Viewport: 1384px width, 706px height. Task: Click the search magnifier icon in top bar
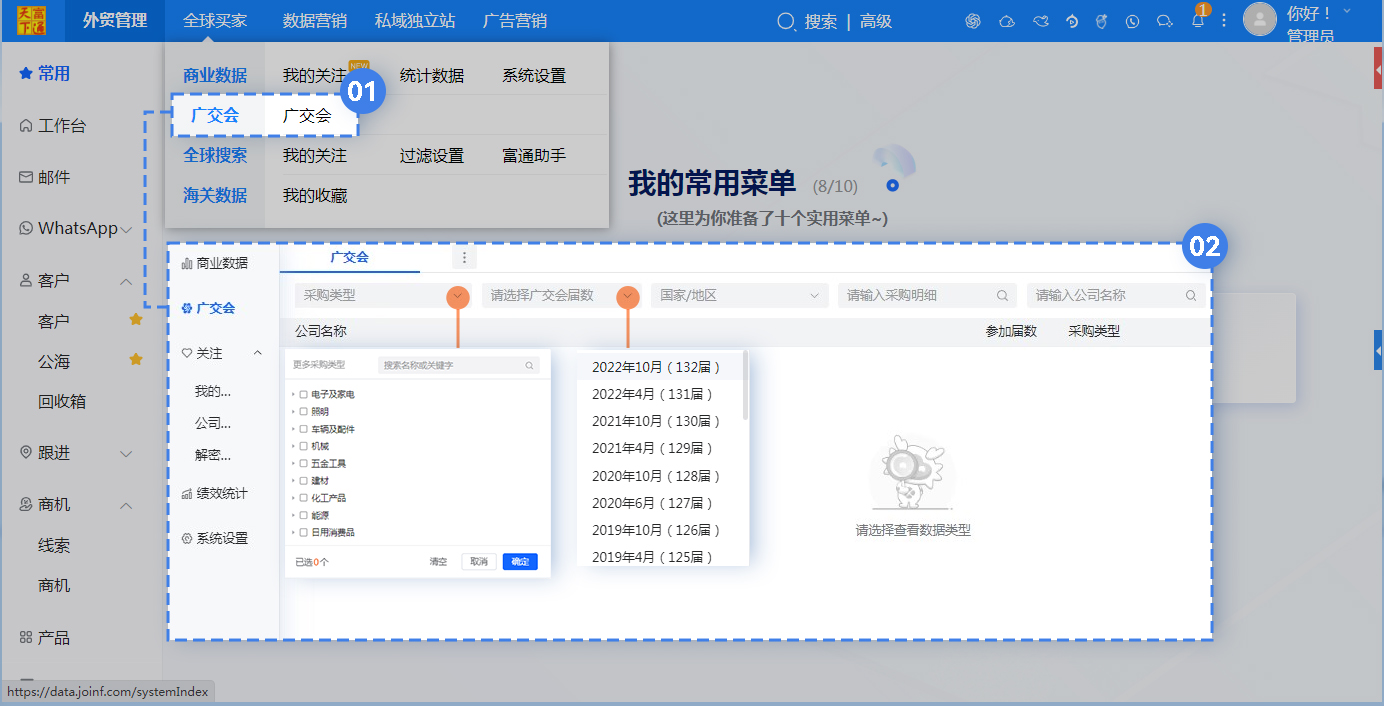click(787, 21)
